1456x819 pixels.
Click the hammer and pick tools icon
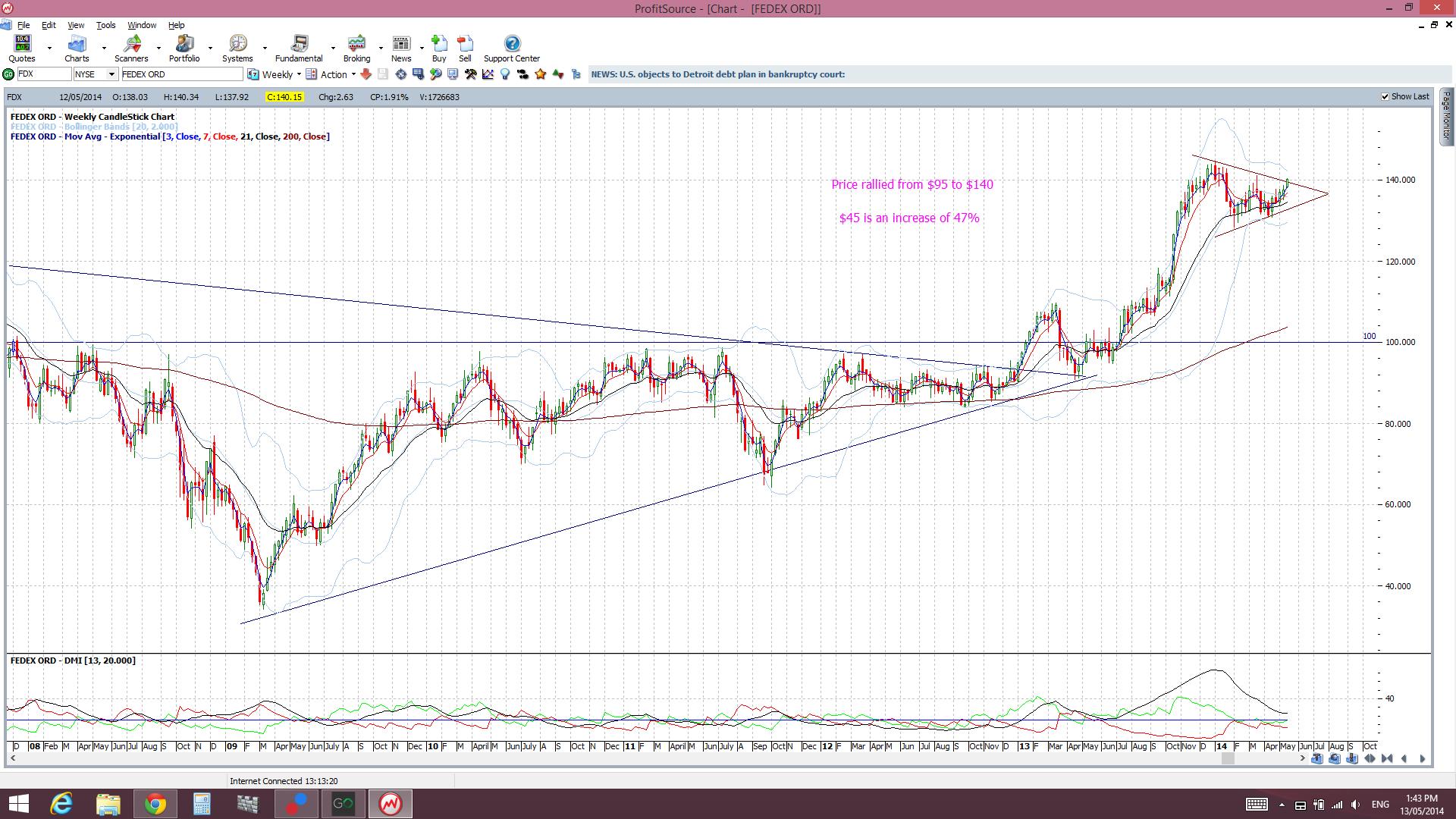471,74
